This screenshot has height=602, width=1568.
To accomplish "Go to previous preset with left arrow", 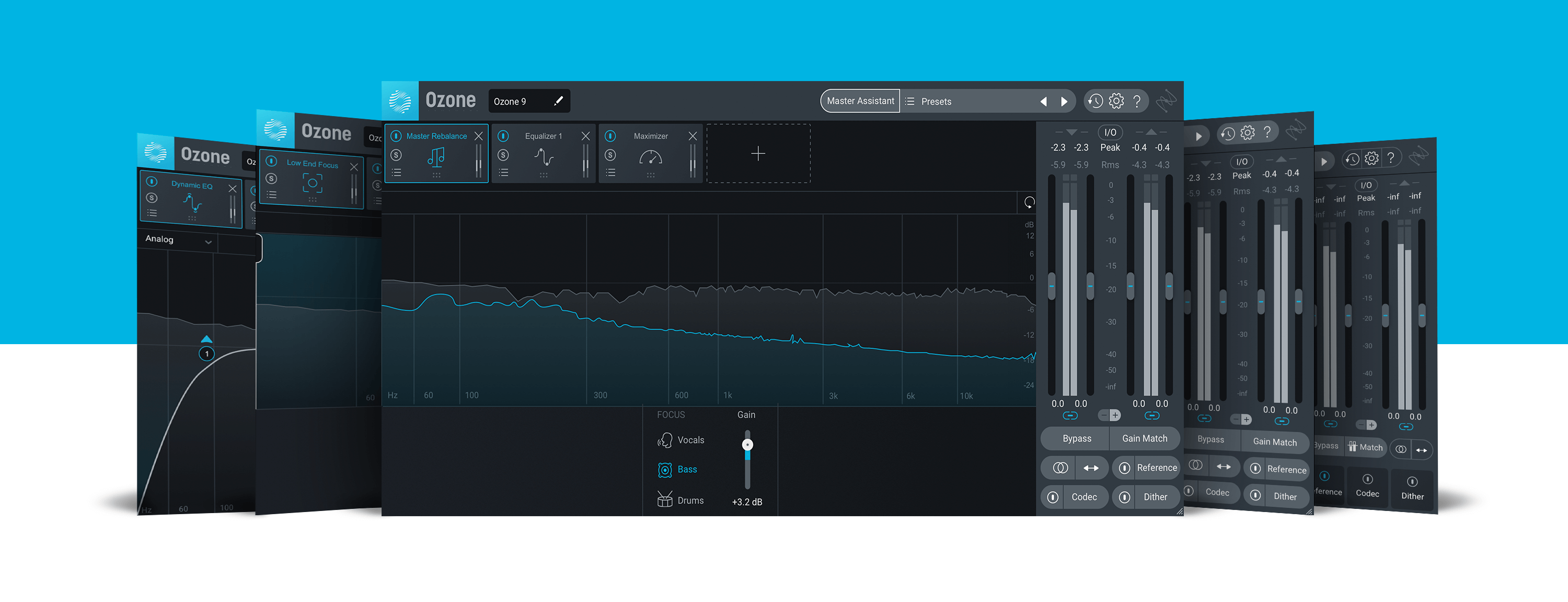I will 1043,102.
